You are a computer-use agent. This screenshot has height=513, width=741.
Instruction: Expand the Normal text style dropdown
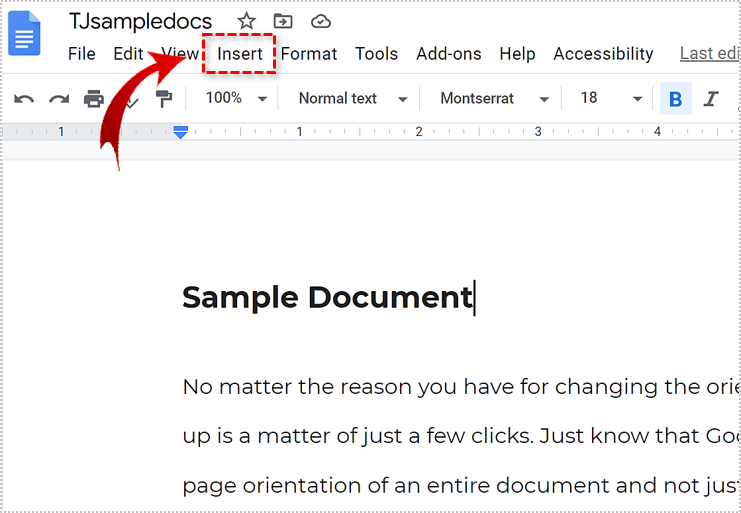(353, 98)
